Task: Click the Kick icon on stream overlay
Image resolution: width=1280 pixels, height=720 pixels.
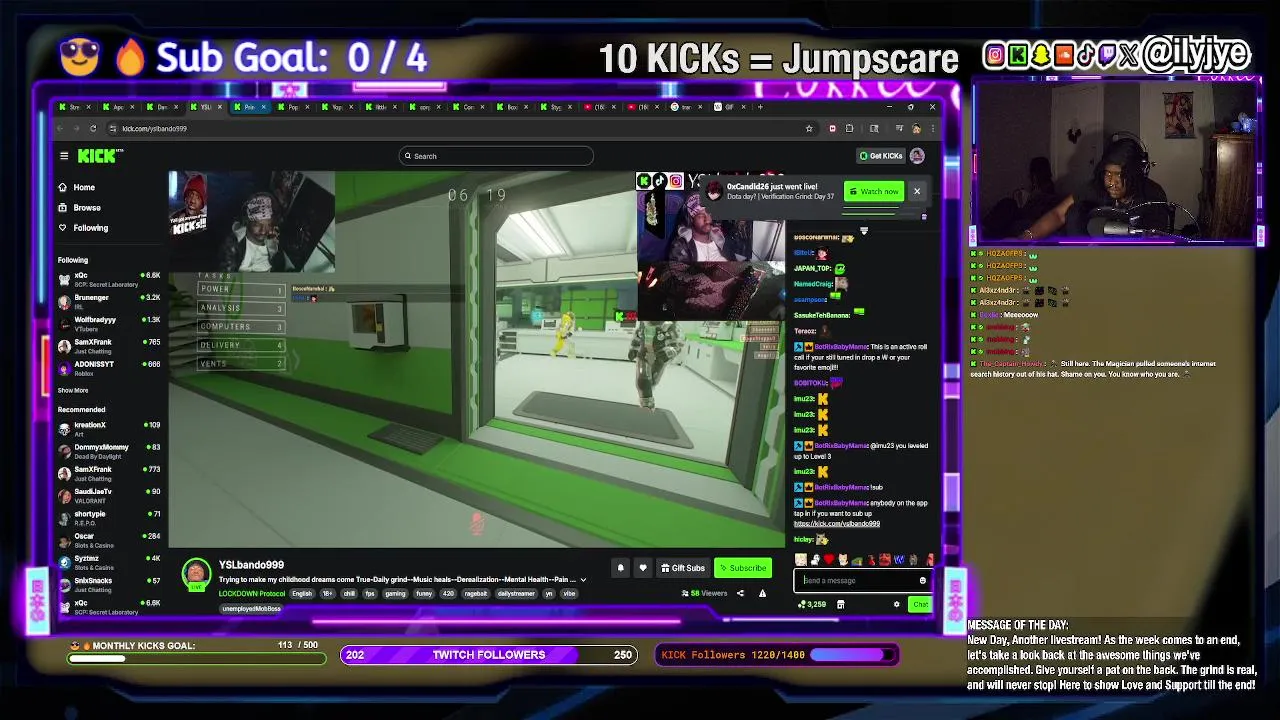Action: [x=644, y=181]
